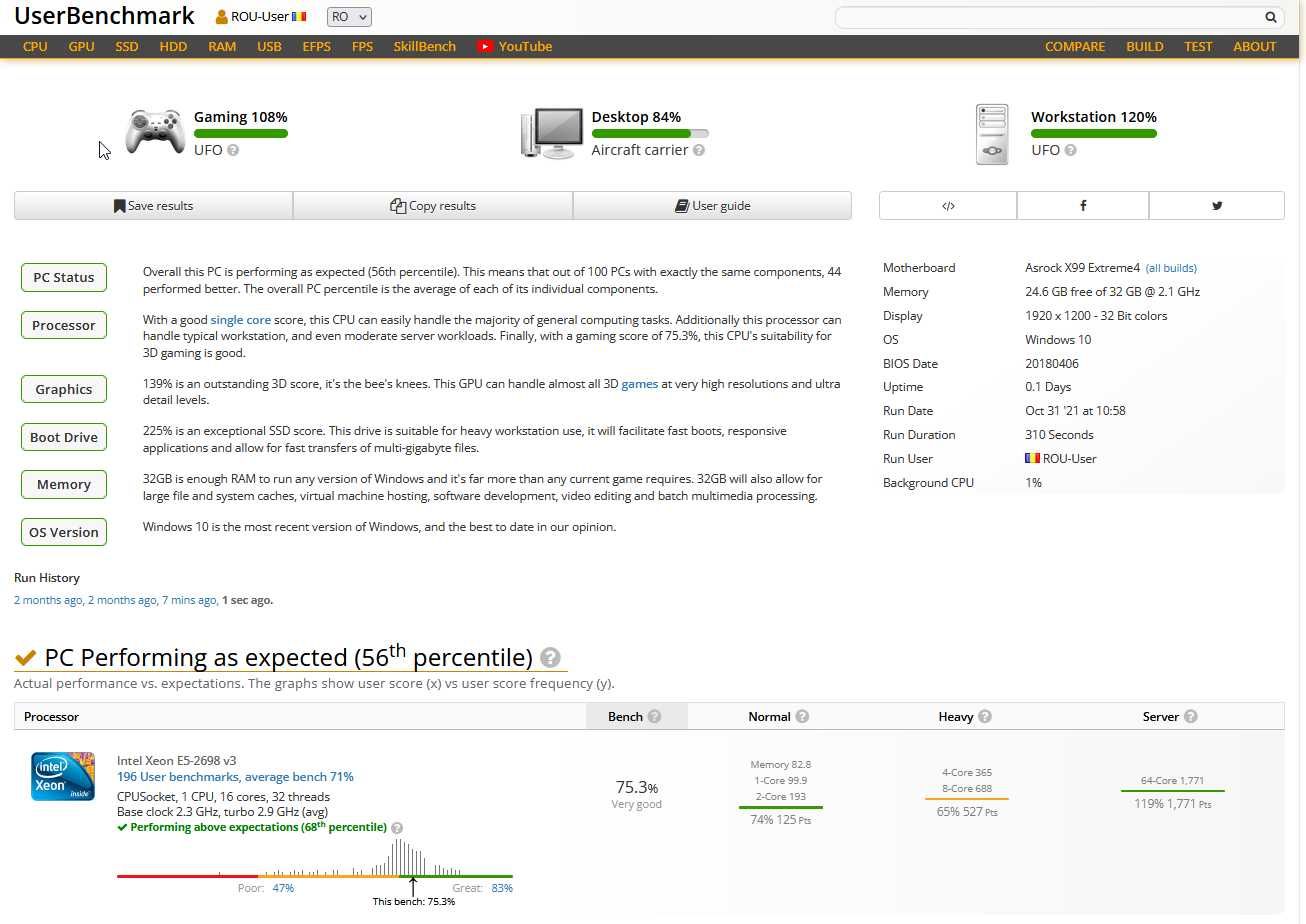Click the Great 83% link
1306x924 pixels.
[502, 888]
